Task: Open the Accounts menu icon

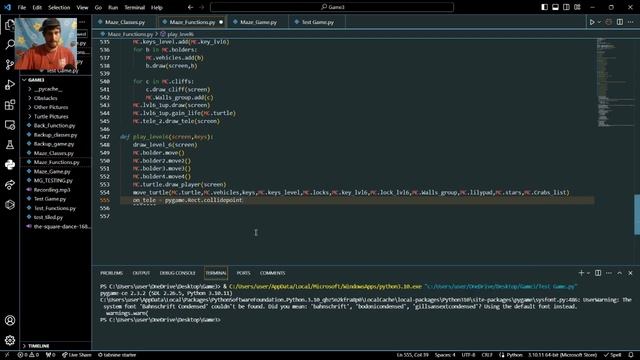Action: (10, 320)
